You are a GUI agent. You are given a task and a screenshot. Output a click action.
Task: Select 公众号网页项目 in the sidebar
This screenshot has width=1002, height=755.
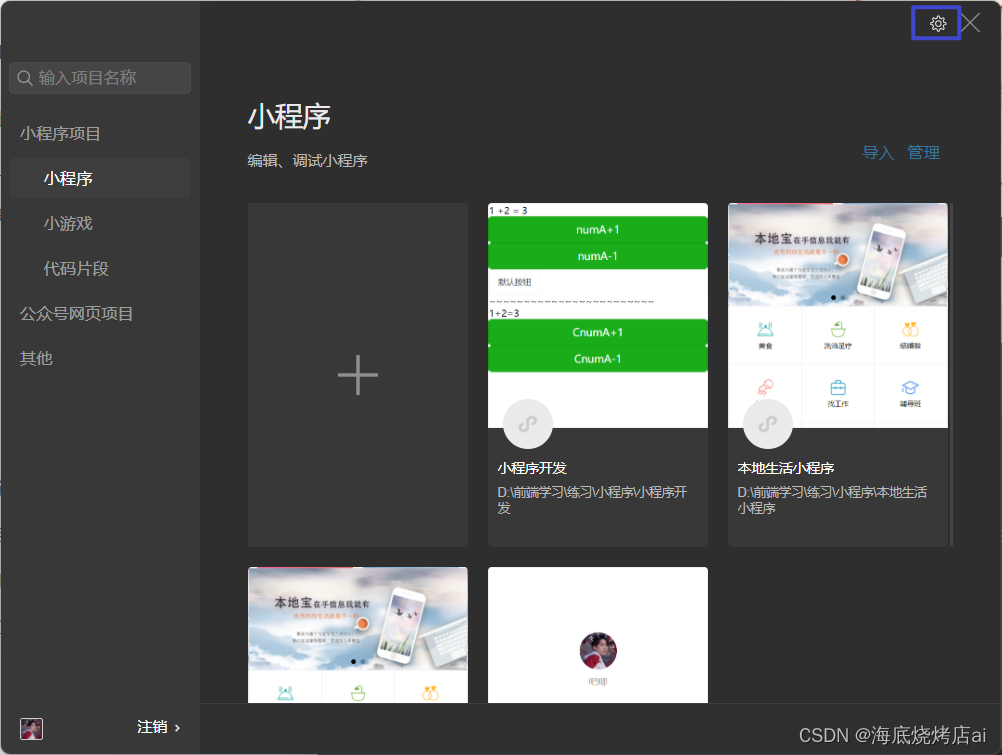(70, 313)
